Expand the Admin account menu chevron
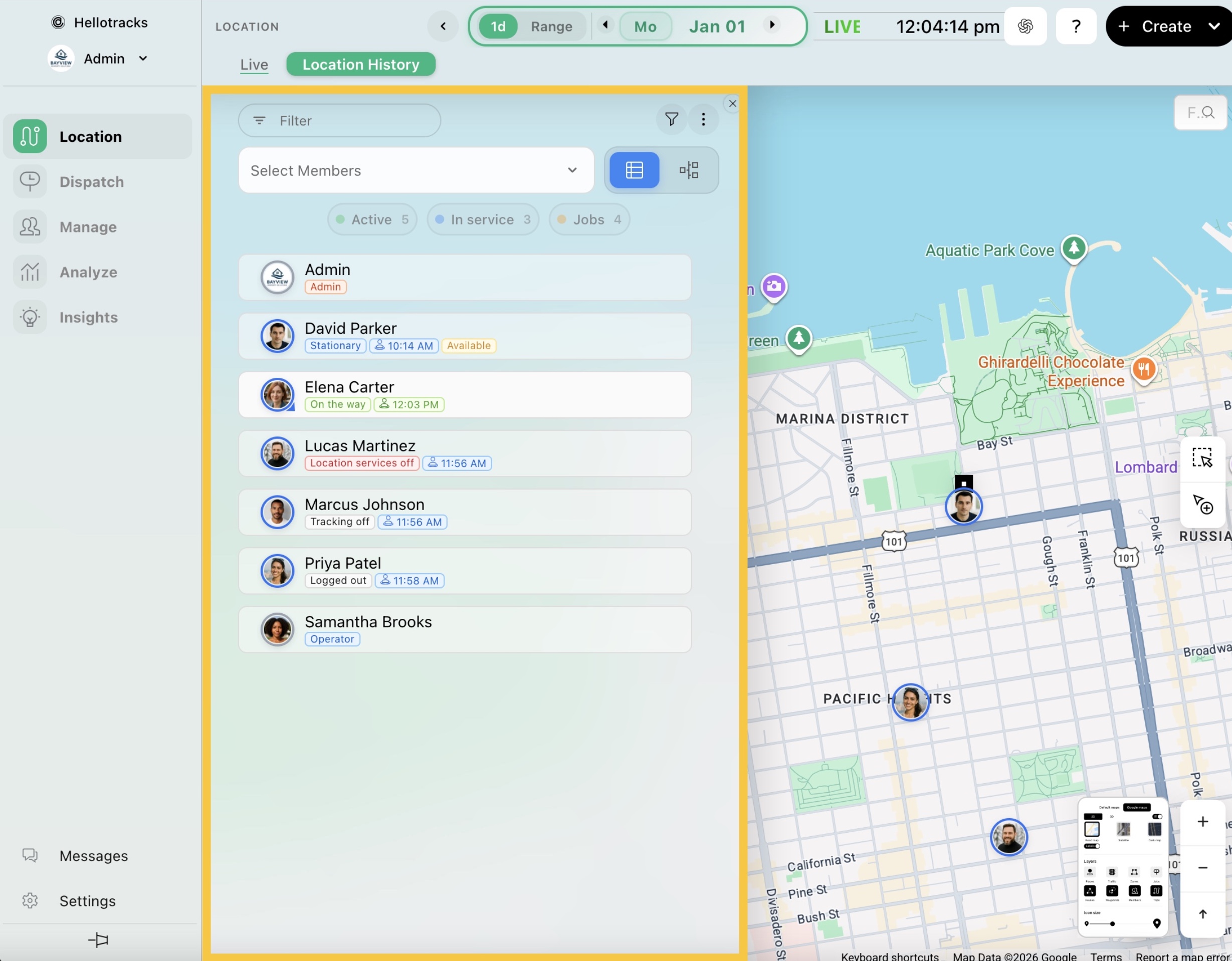The width and height of the screenshot is (1232, 961). pos(143,58)
